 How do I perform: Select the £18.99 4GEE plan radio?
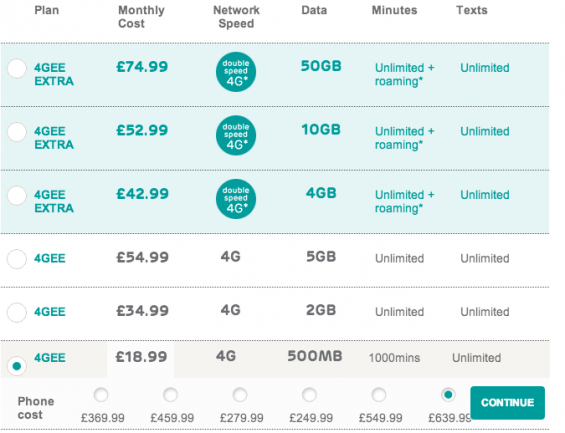[17, 366]
